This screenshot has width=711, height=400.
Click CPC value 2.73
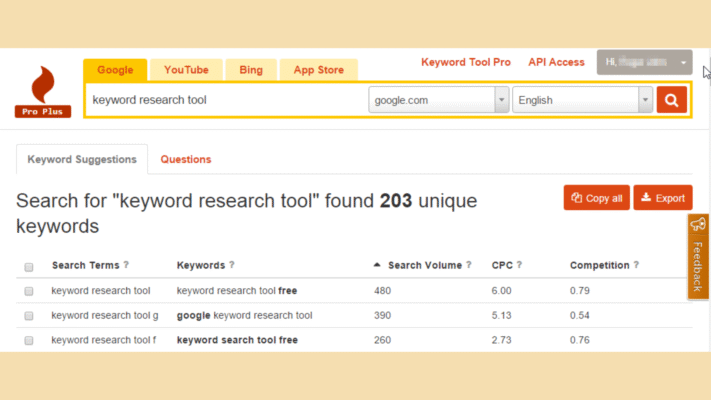click(x=502, y=340)
